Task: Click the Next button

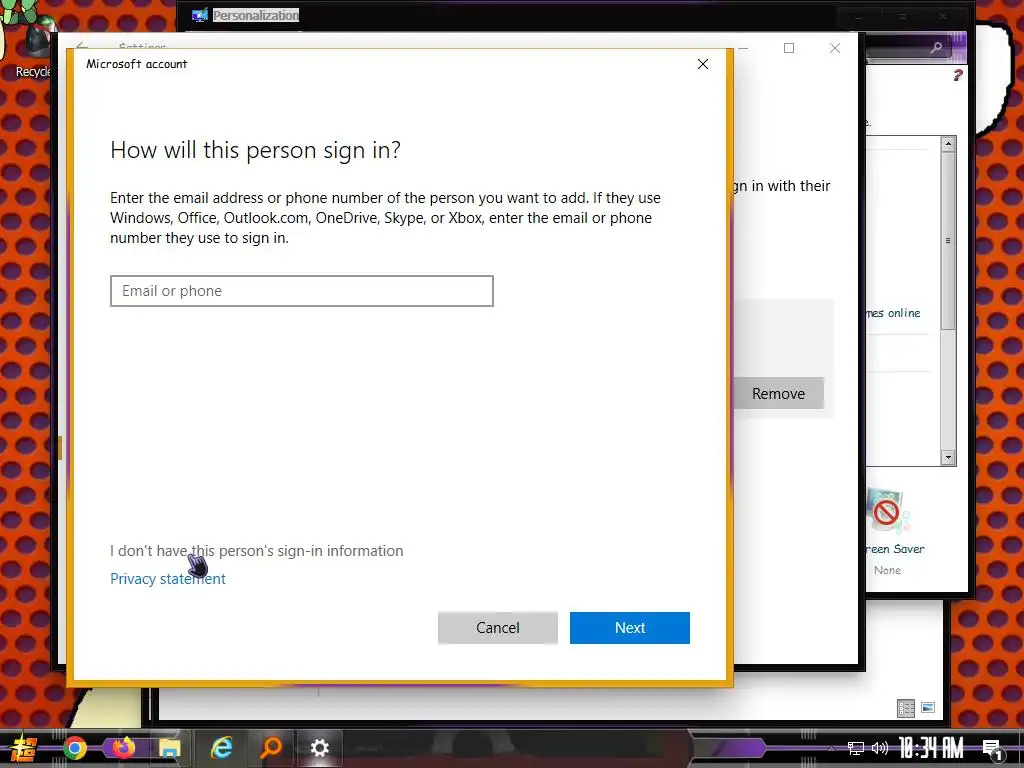Action: 630,628
